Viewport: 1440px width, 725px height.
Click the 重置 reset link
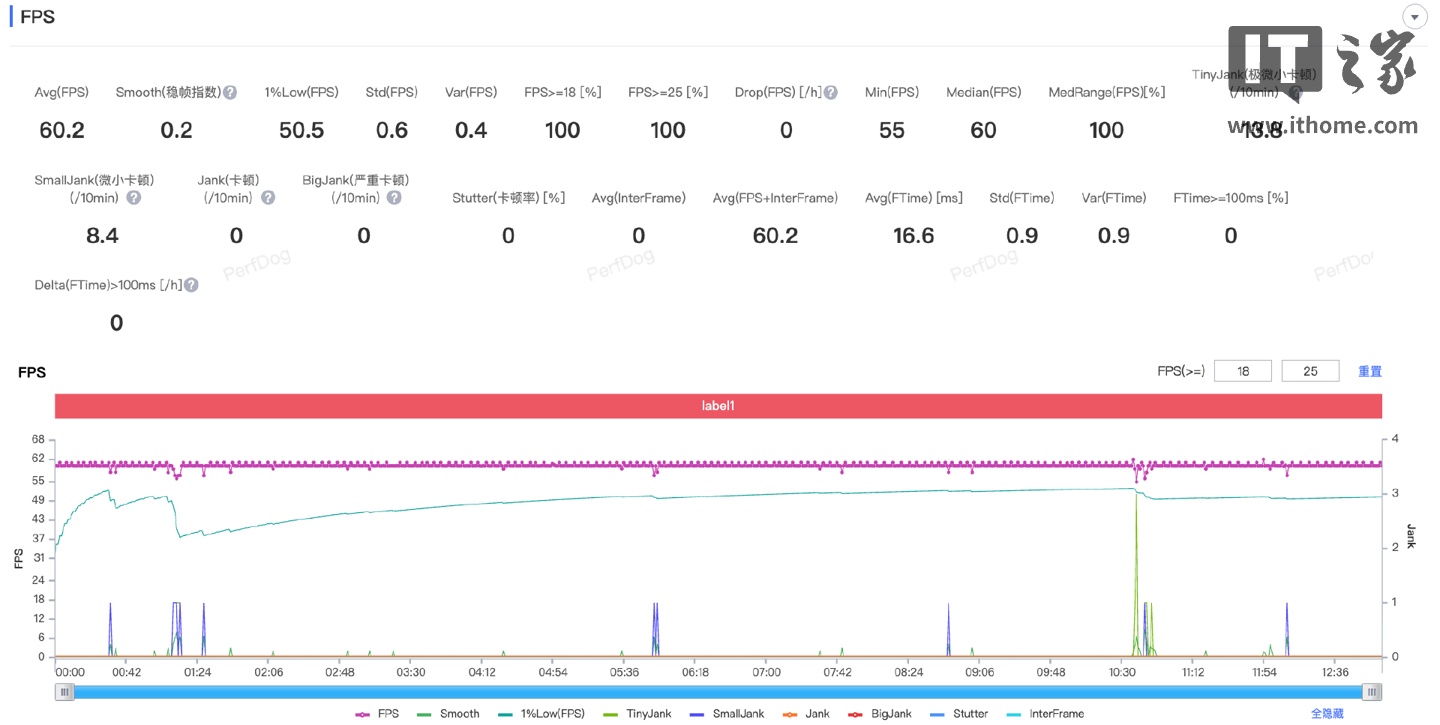click(1369, 371)
